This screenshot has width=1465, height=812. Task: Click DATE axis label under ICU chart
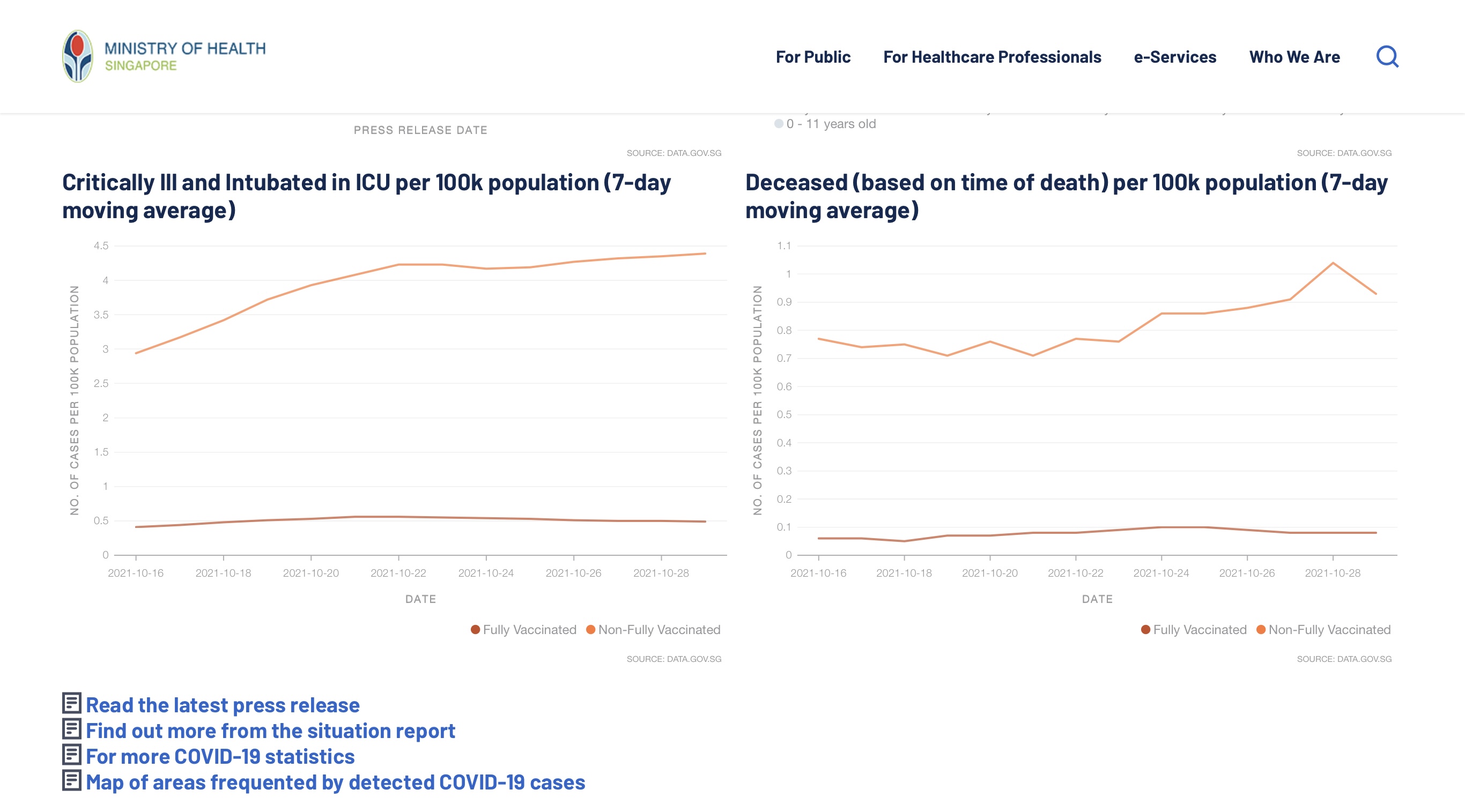pos(420,599)
